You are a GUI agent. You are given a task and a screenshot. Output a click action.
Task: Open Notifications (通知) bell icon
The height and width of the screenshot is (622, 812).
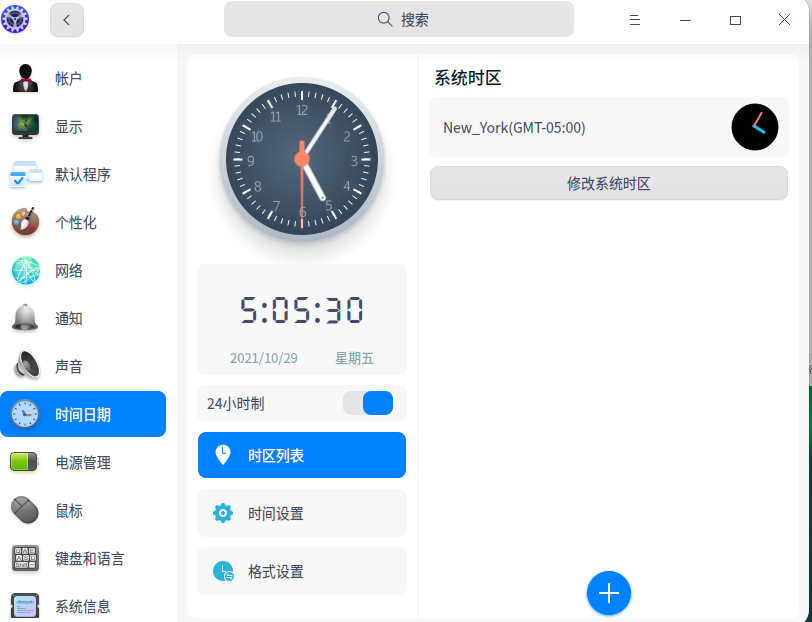(25, 318)
